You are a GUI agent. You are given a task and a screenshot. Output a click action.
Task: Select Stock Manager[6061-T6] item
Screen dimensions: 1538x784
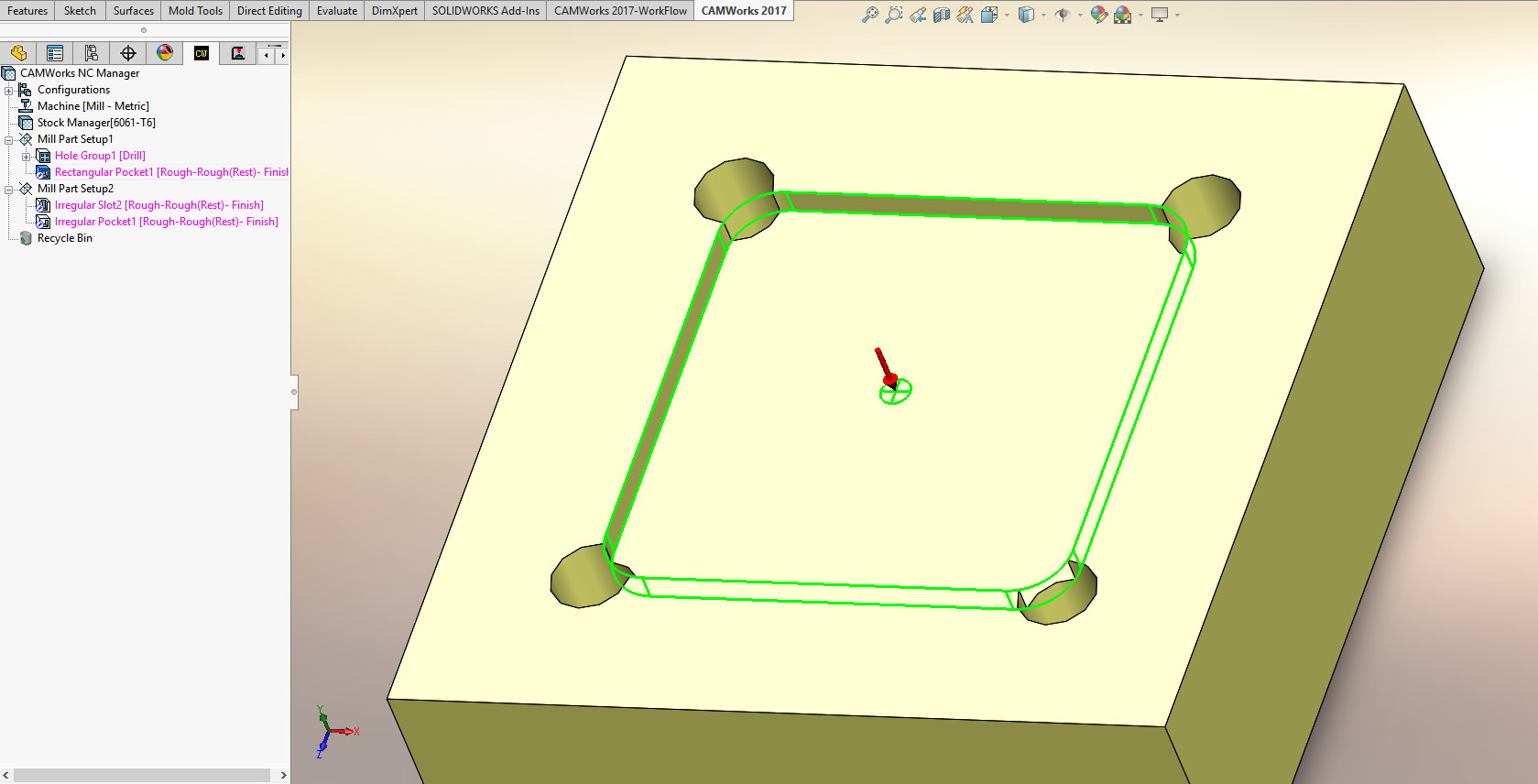point(96,123)
